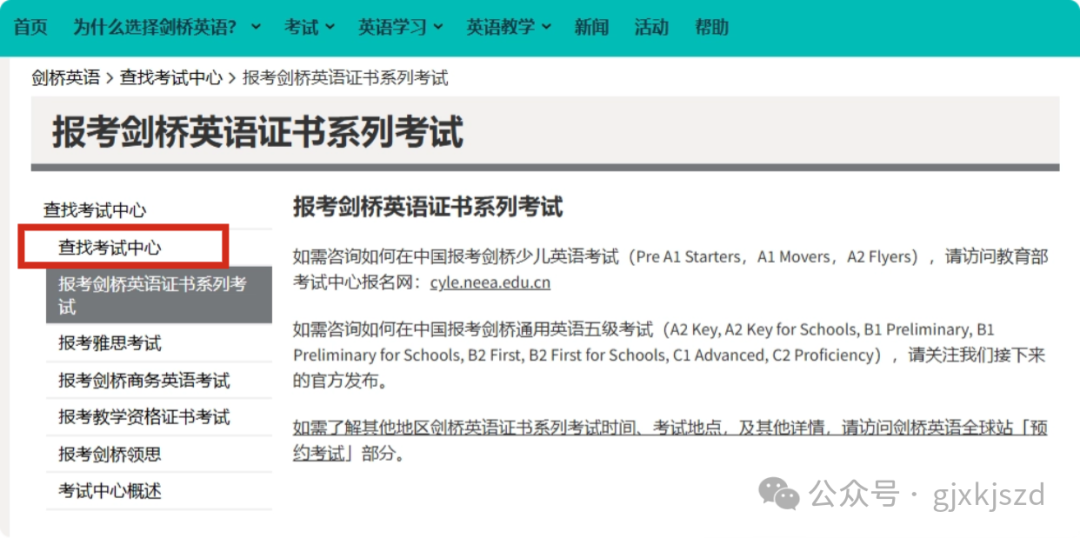Follow the cyle.neea.edu.cn link
This screenshot has height=538, width=1080.
[490, 282]
